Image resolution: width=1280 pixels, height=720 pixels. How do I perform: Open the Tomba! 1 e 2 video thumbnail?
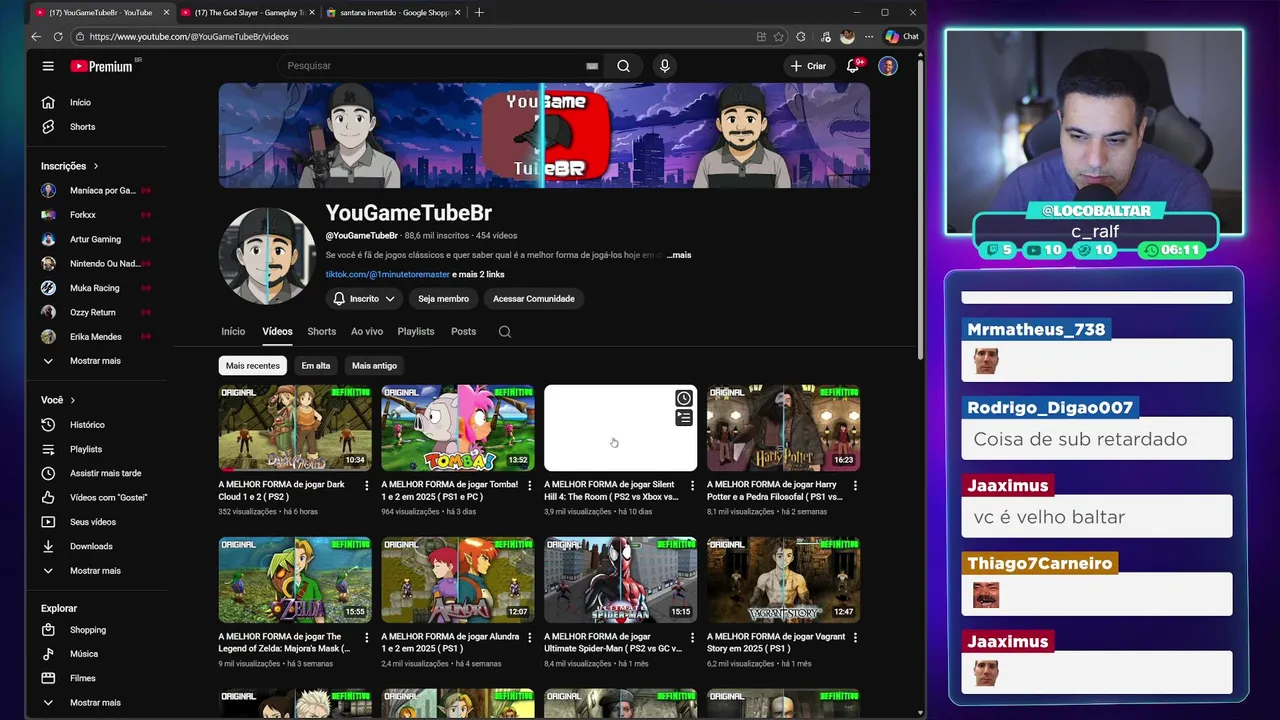coord(458,428)
